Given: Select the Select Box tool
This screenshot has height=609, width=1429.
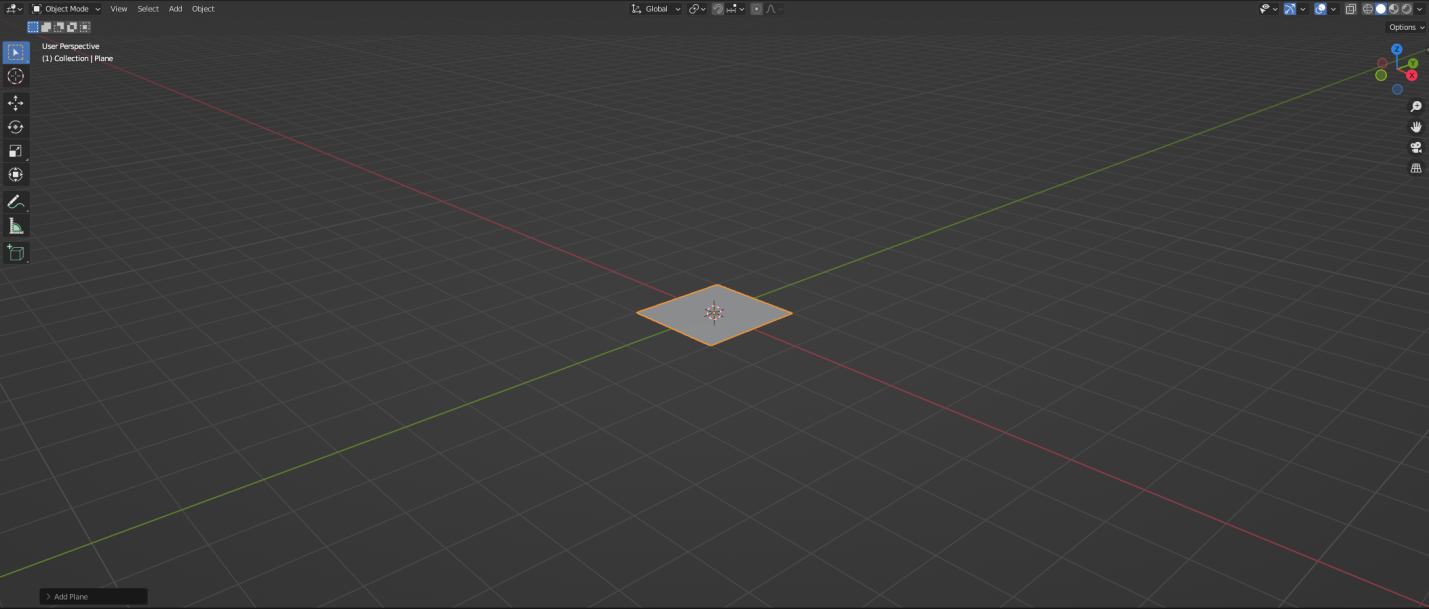Looking at the screenshot, I should (16, 52).
